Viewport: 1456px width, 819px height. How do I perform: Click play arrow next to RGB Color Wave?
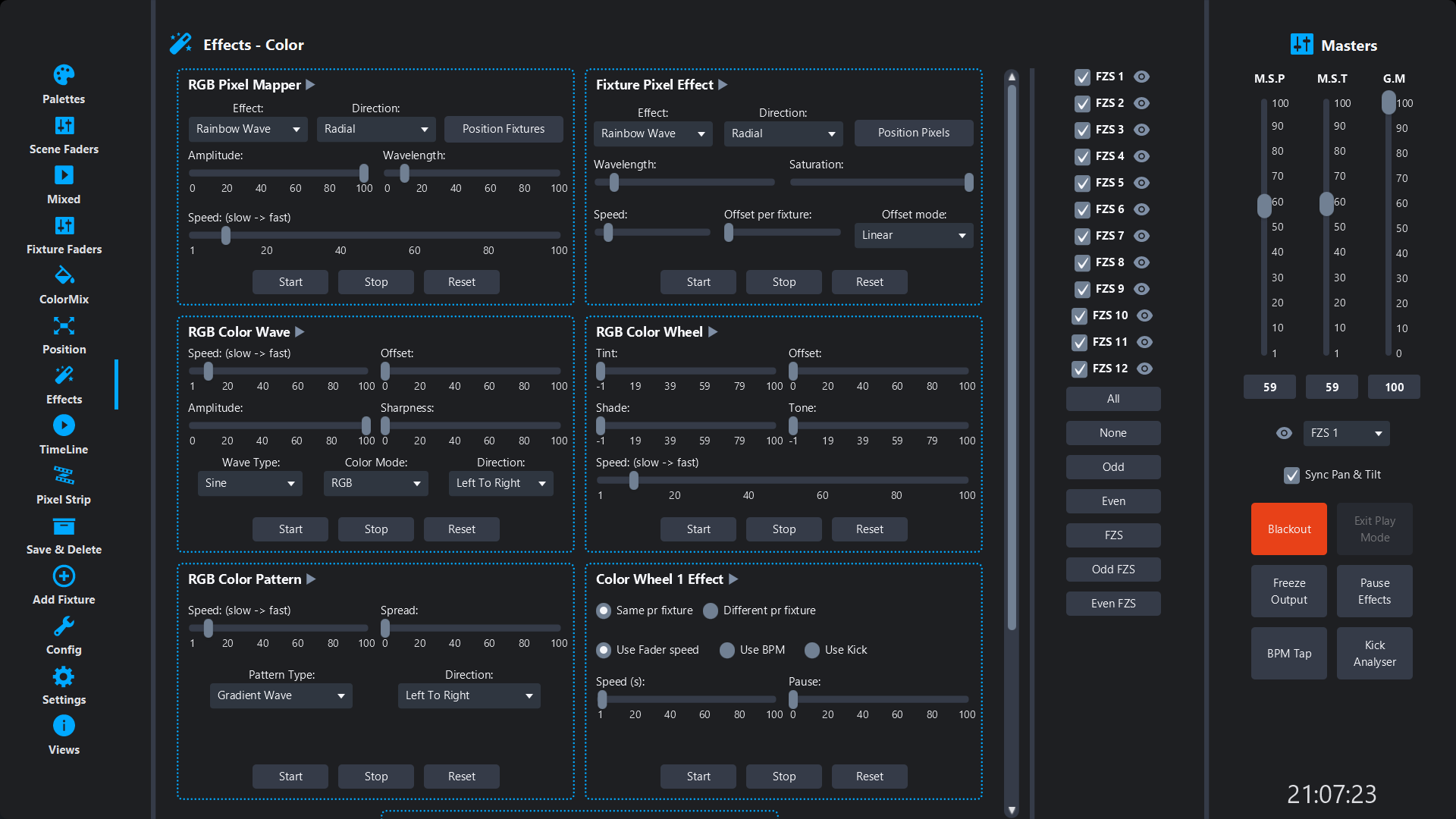300,332
